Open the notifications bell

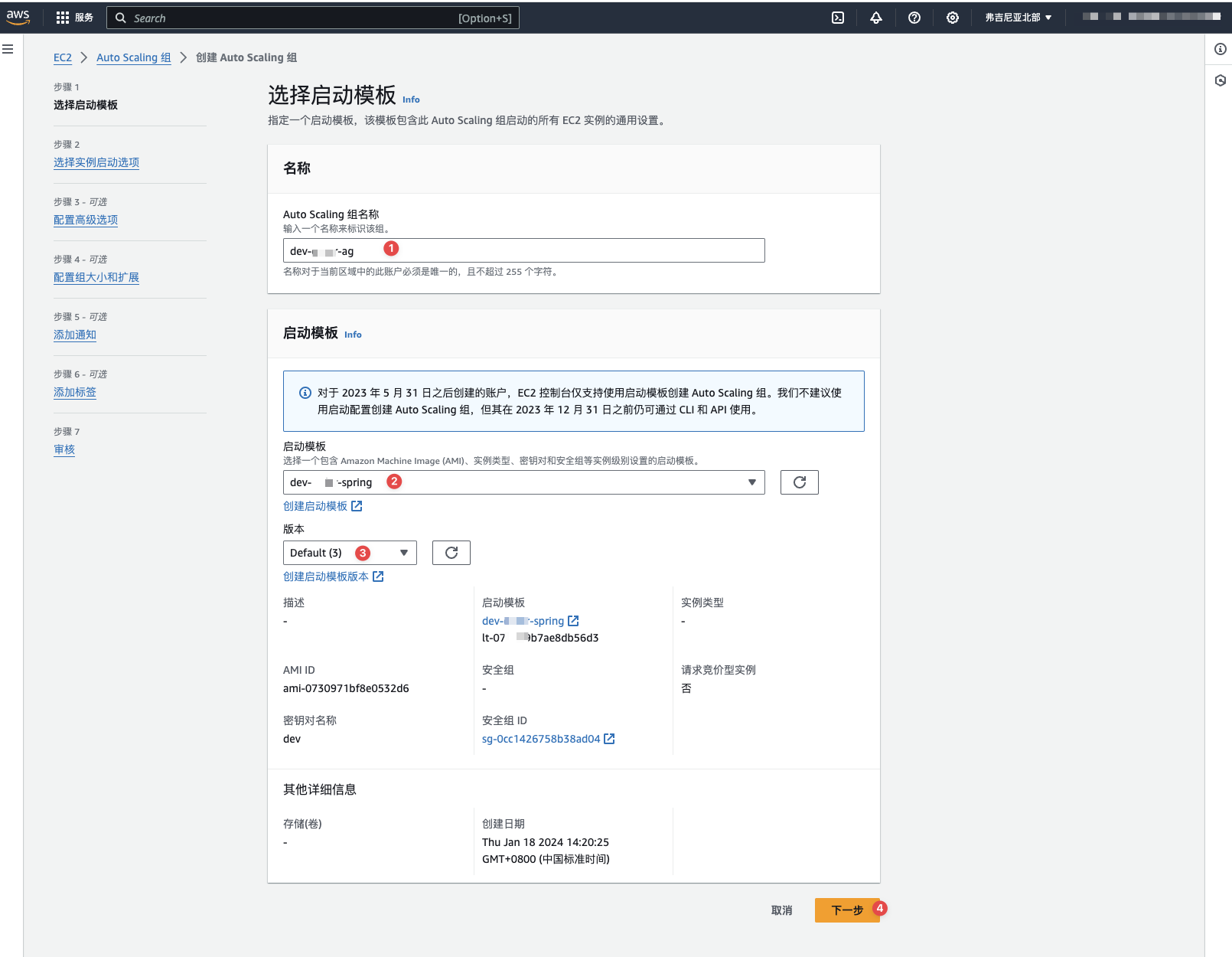coord(876,18)
